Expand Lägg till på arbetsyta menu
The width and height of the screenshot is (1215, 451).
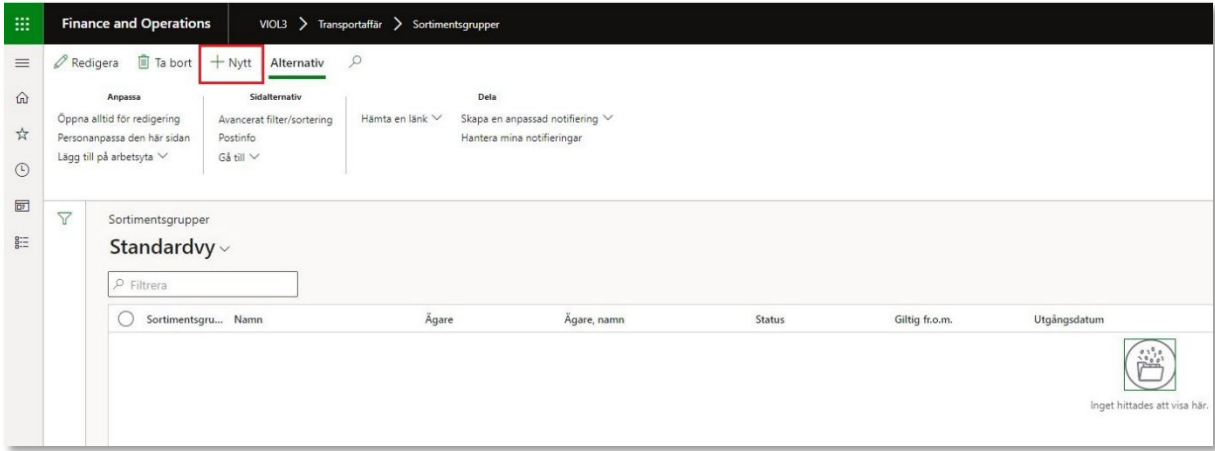click(x=111, y=157)
